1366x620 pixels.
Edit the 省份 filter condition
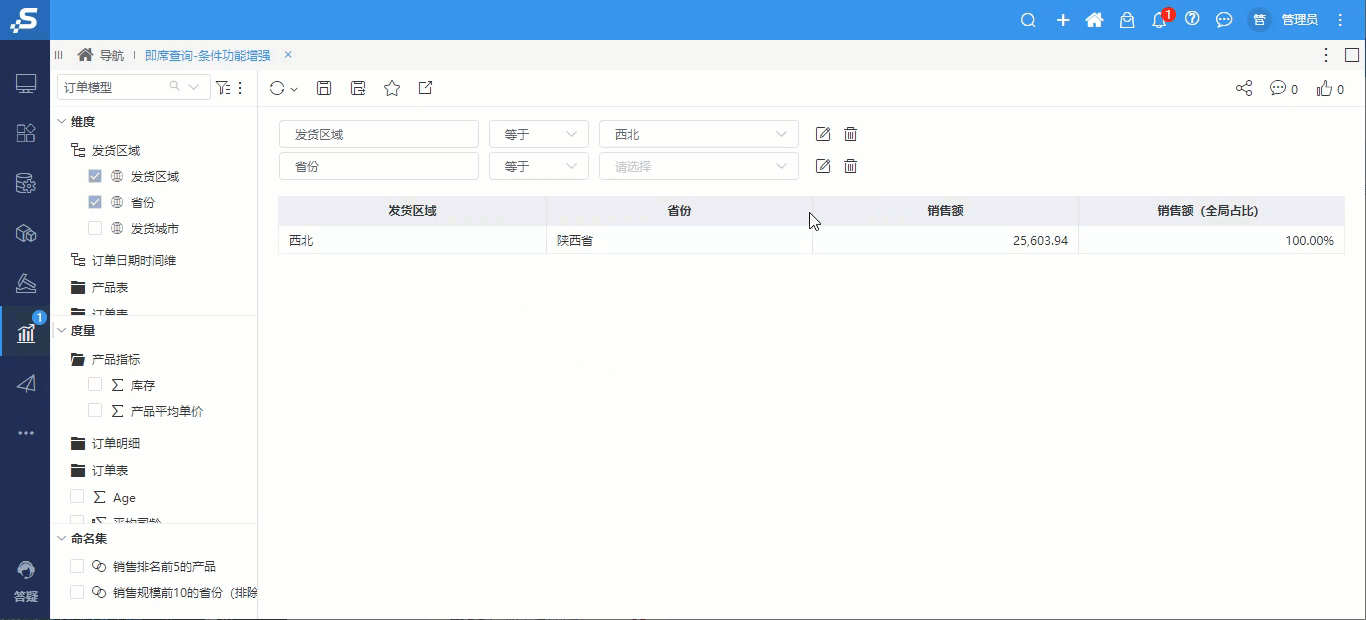(823, 166)
